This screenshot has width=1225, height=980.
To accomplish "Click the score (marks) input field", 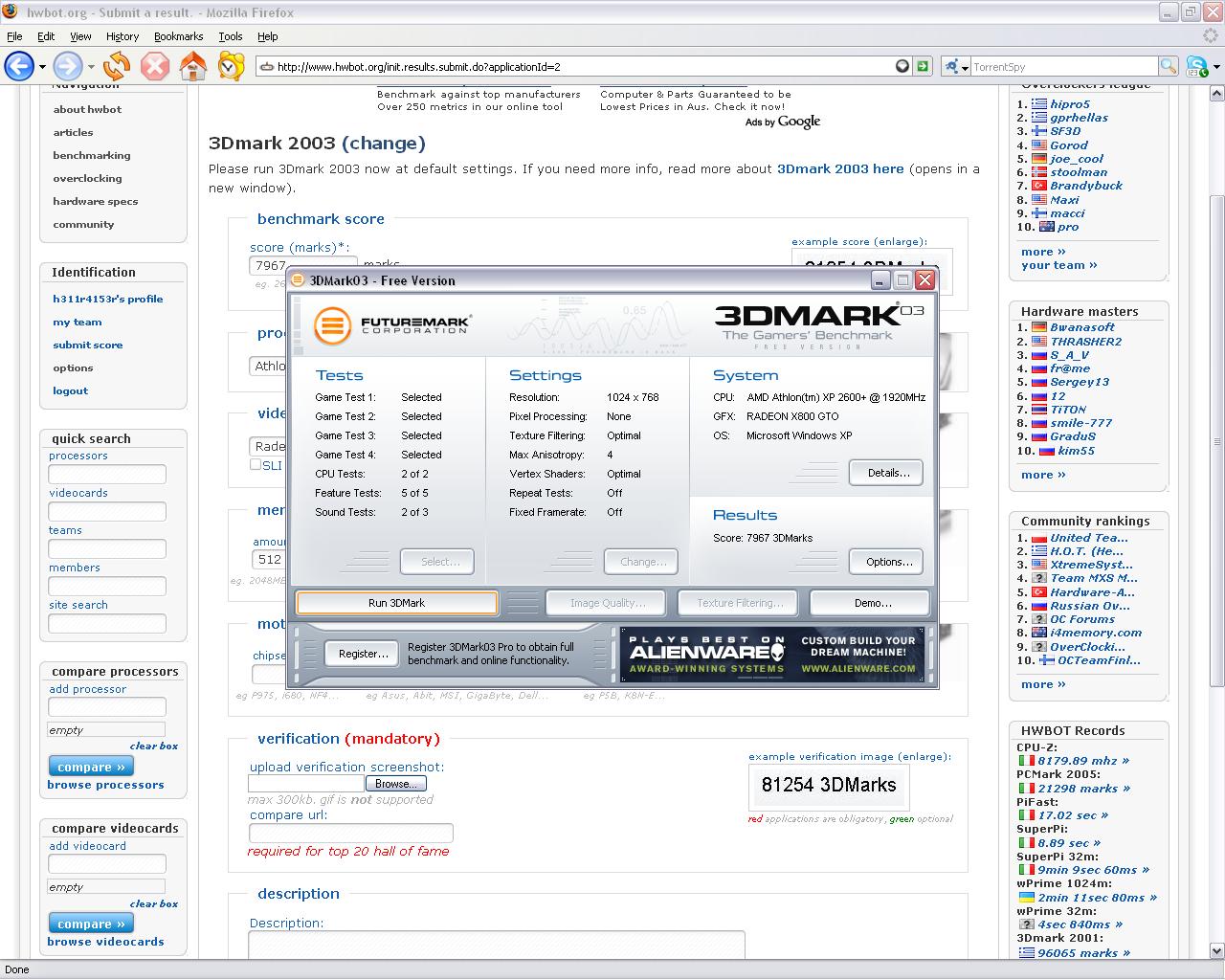I will point(303,265).
